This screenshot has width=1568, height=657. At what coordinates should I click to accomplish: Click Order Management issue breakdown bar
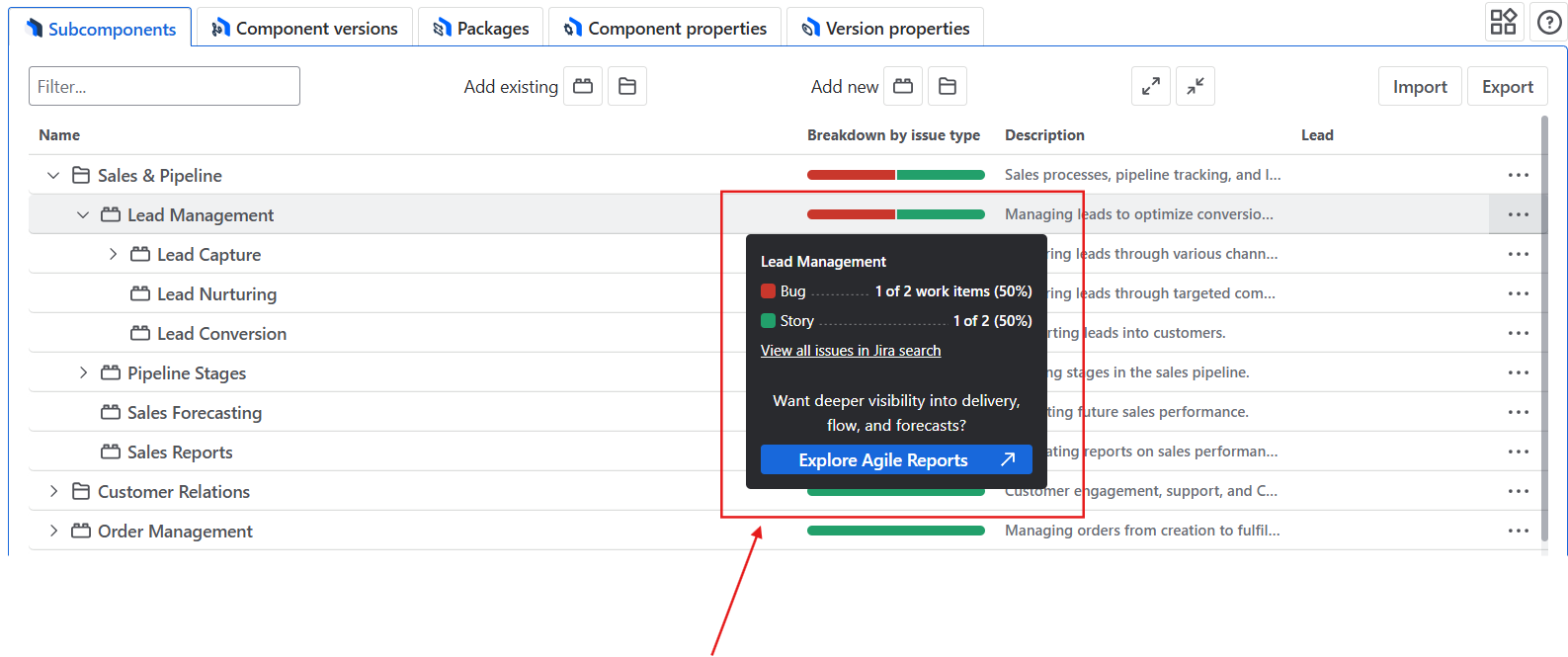coord(896,531)
